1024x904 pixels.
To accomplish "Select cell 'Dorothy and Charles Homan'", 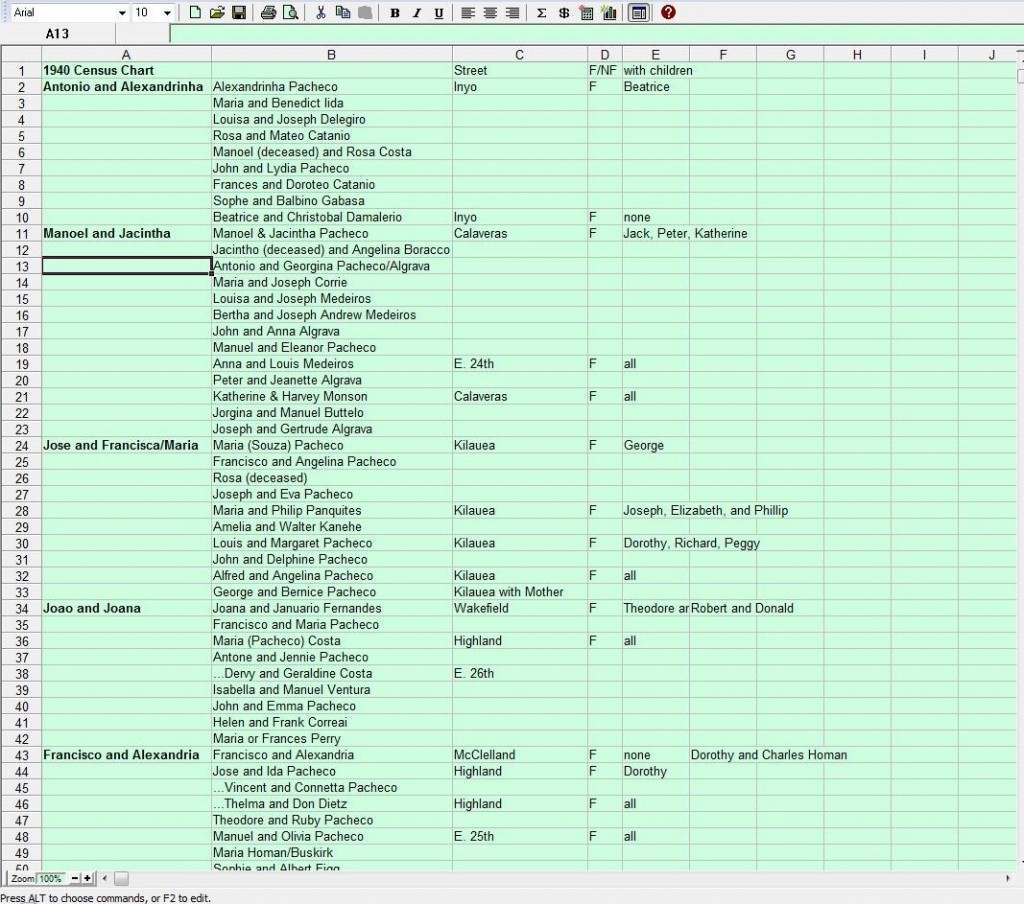I will [x=769, y=755].
